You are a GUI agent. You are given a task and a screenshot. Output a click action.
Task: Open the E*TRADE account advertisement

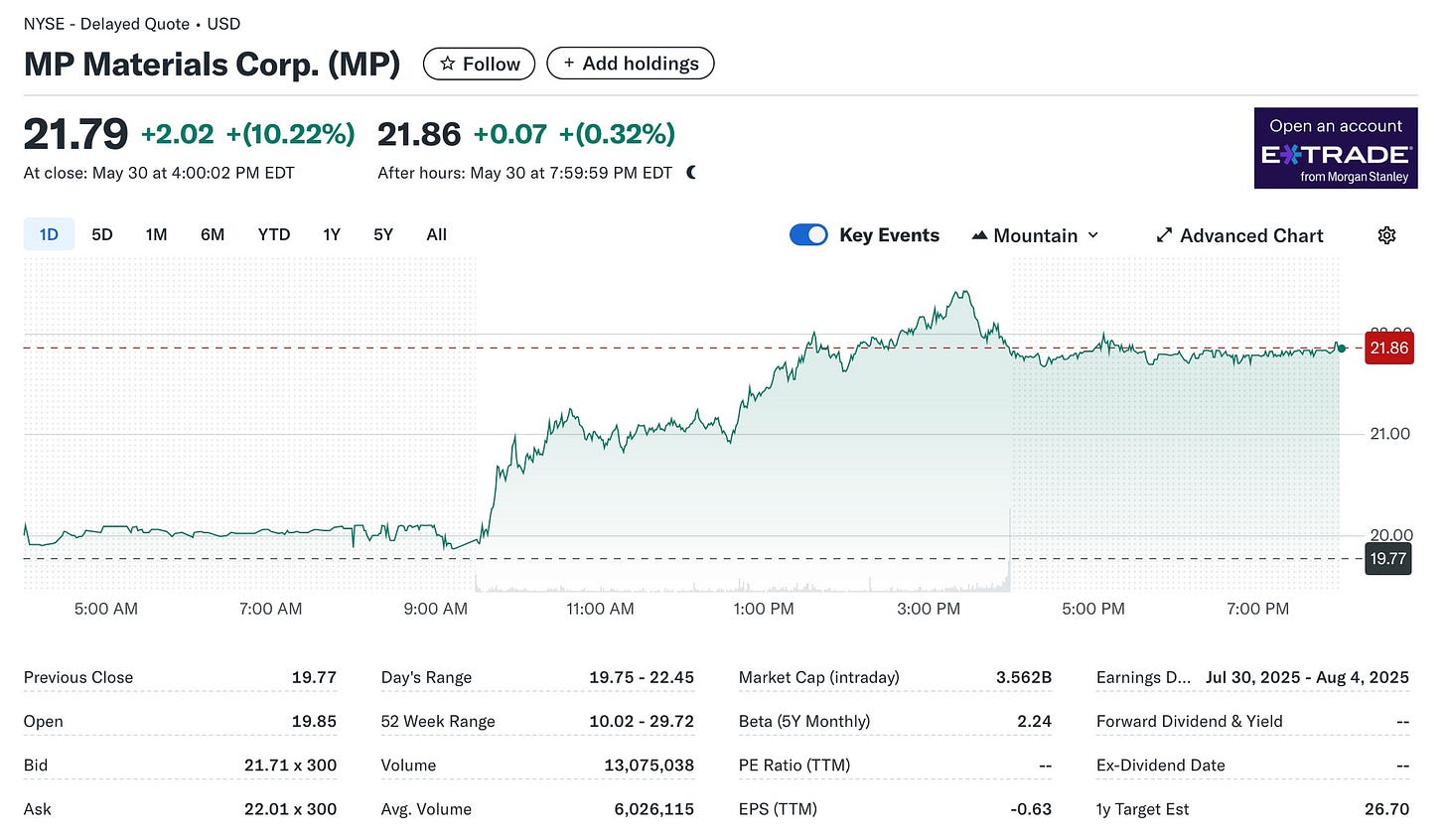click(1336, 148)
